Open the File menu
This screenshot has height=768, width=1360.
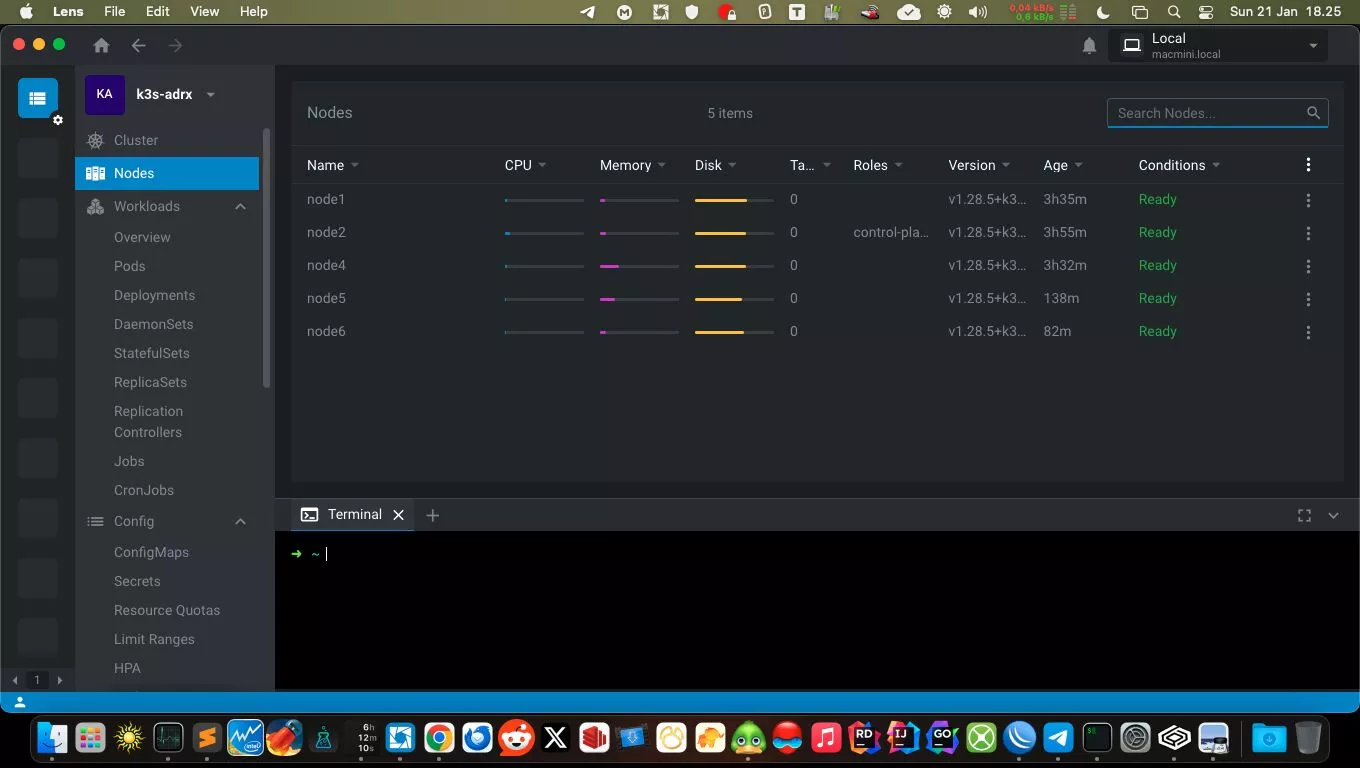[x=115, y=12]
